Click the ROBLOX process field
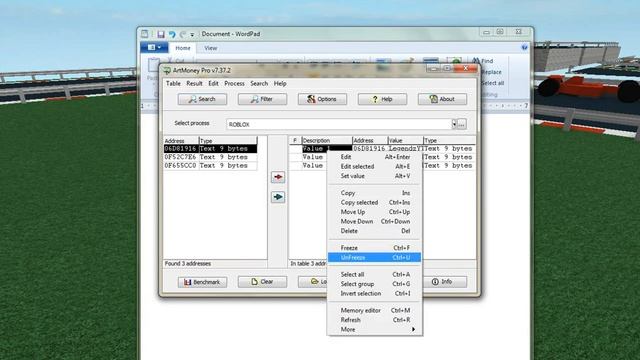The height and width of the screenshot is (360, 640). pyautogui.click(x=339, y=124)
